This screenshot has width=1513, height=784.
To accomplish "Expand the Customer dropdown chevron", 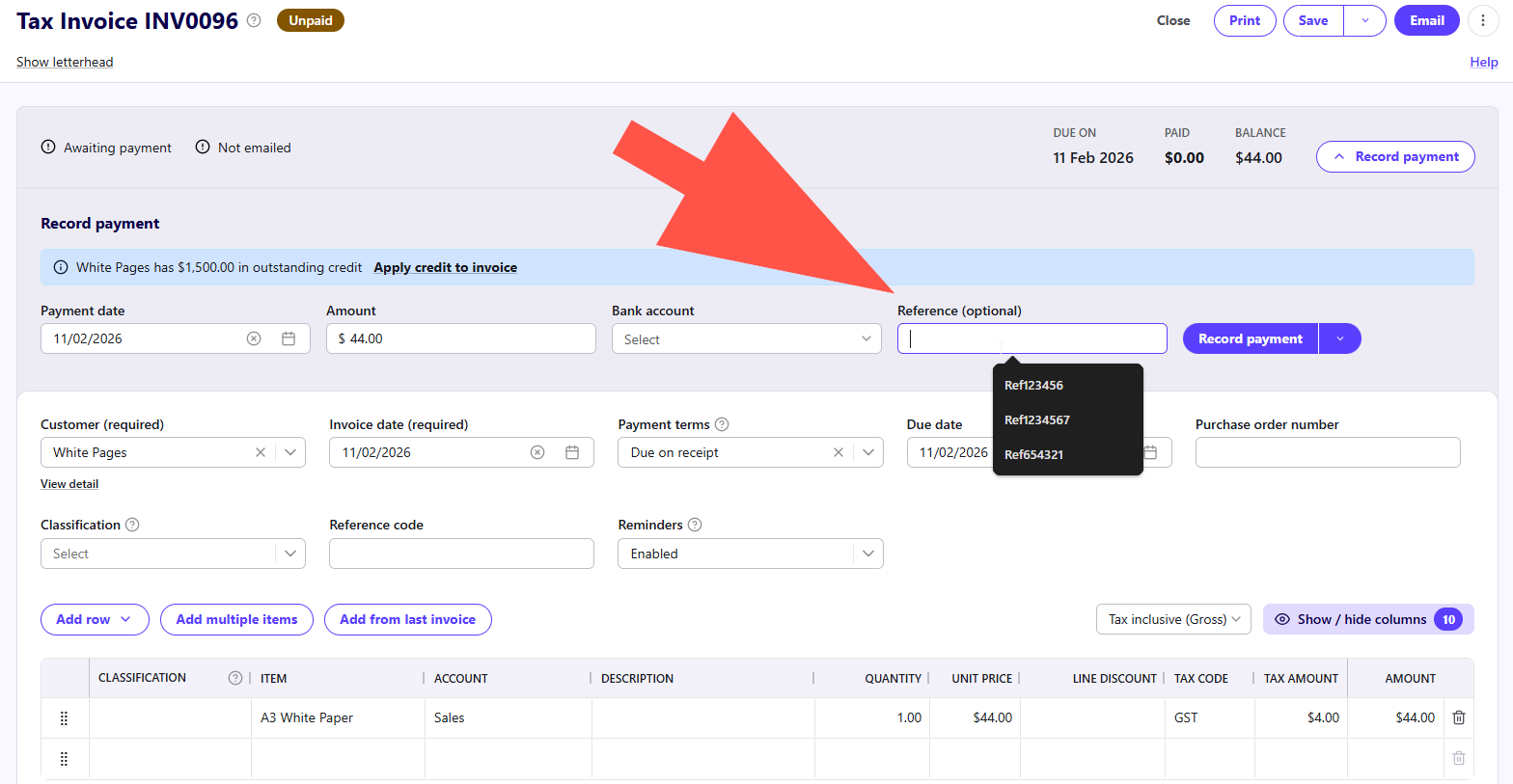I will pyautogui.click(x=290, y=452).
